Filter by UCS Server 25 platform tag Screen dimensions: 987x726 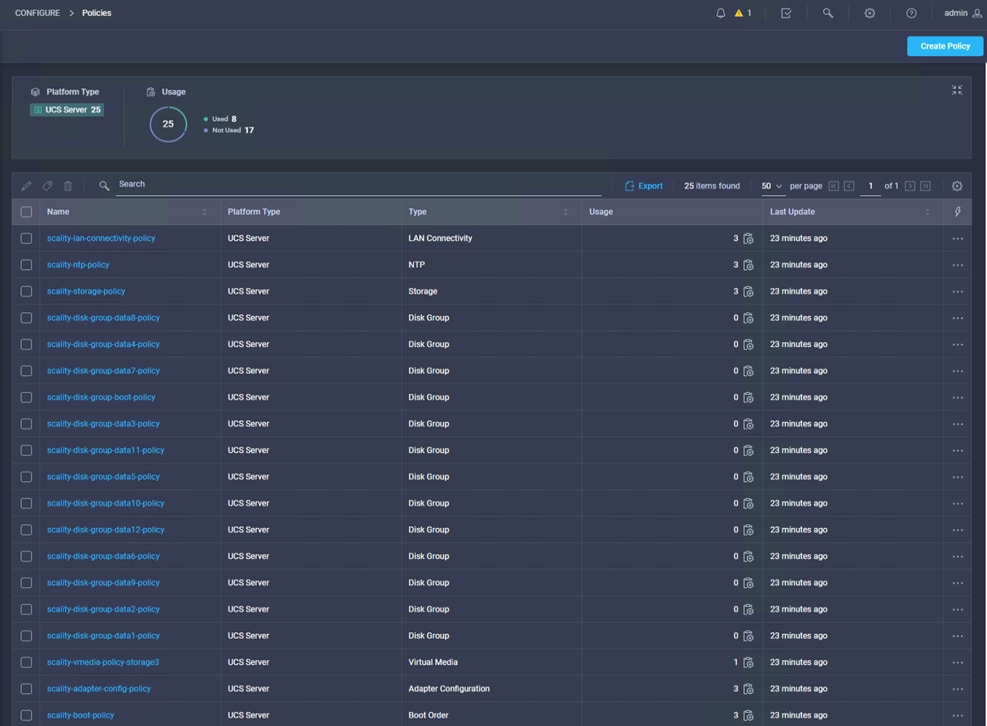point(67,110)
